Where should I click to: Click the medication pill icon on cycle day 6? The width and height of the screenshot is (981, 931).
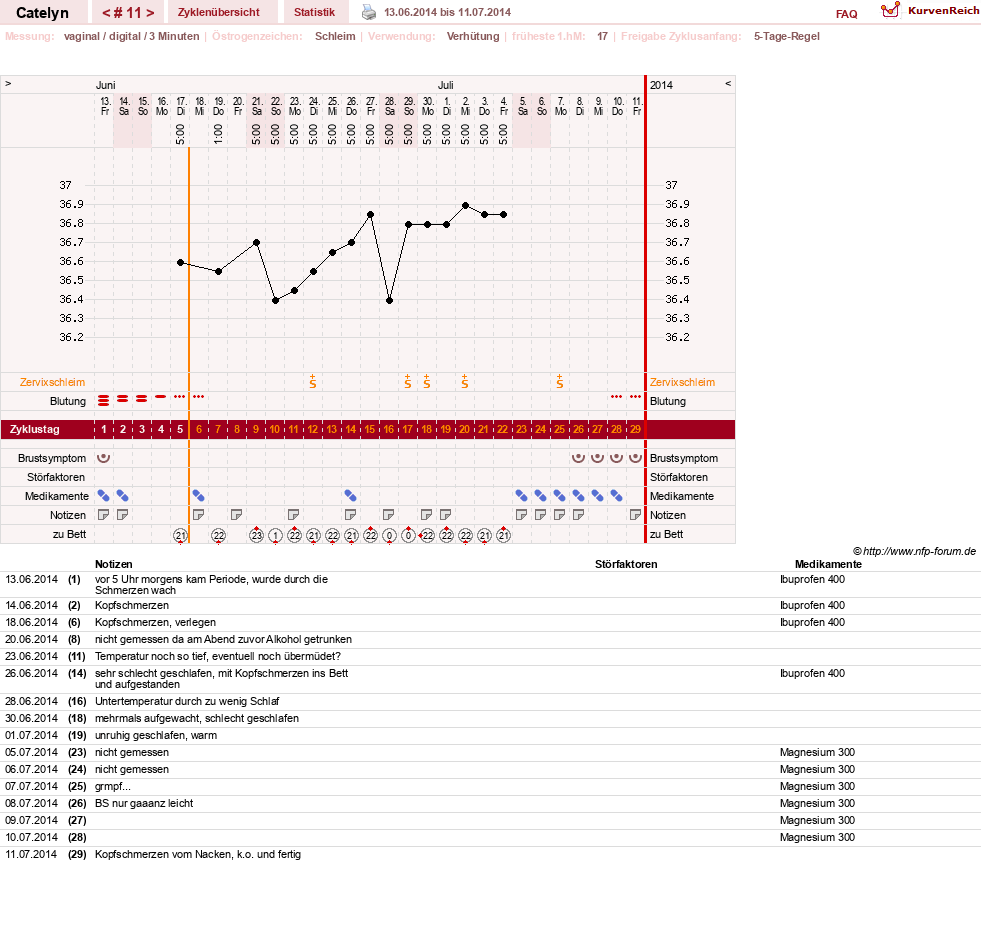pos(199,496)
